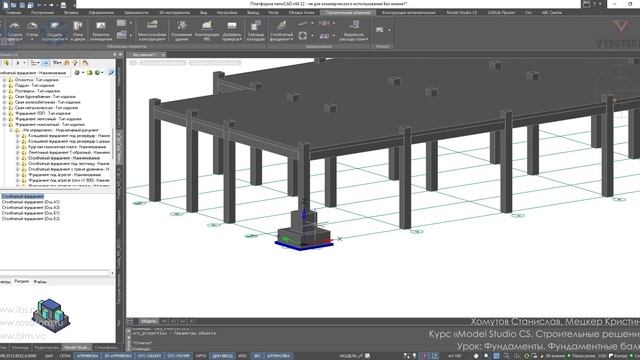Click the library search field Столбчатый фундамент

click(x=35, y=73)
